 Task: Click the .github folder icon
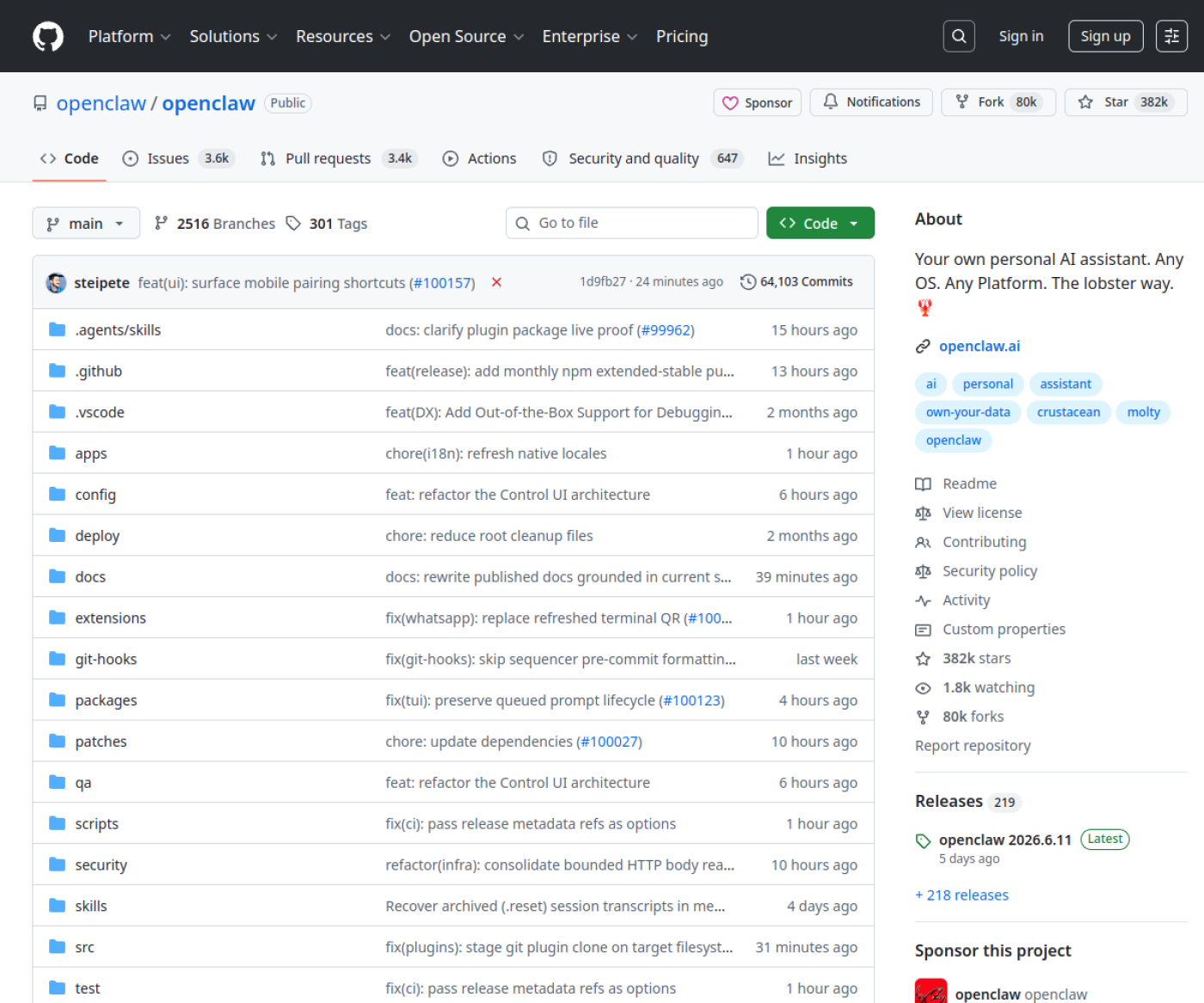(58, 371)
